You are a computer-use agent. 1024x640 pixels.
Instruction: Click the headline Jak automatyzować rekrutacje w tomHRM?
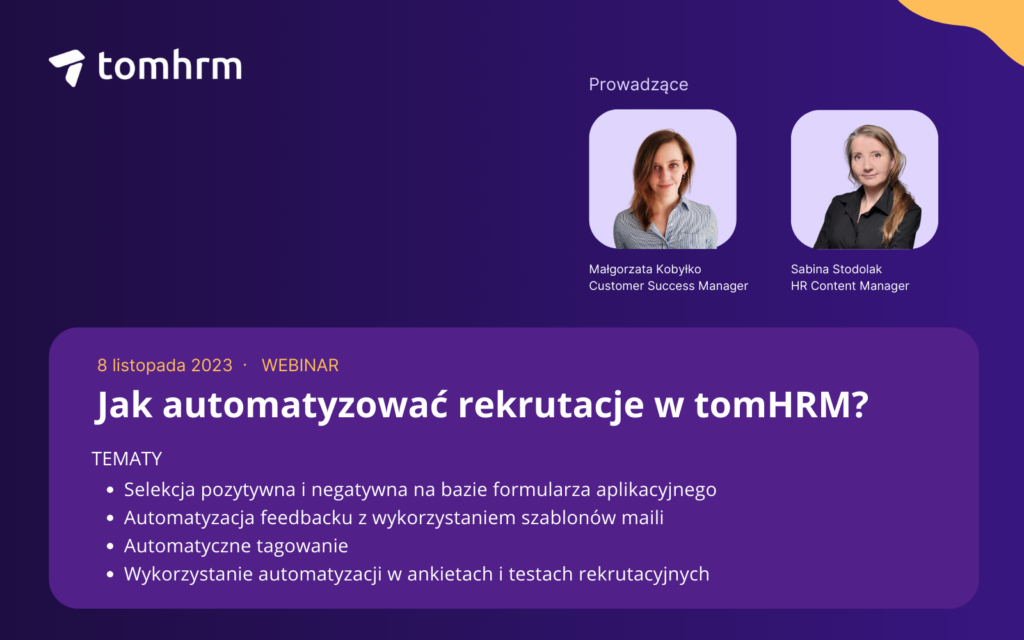481,406
